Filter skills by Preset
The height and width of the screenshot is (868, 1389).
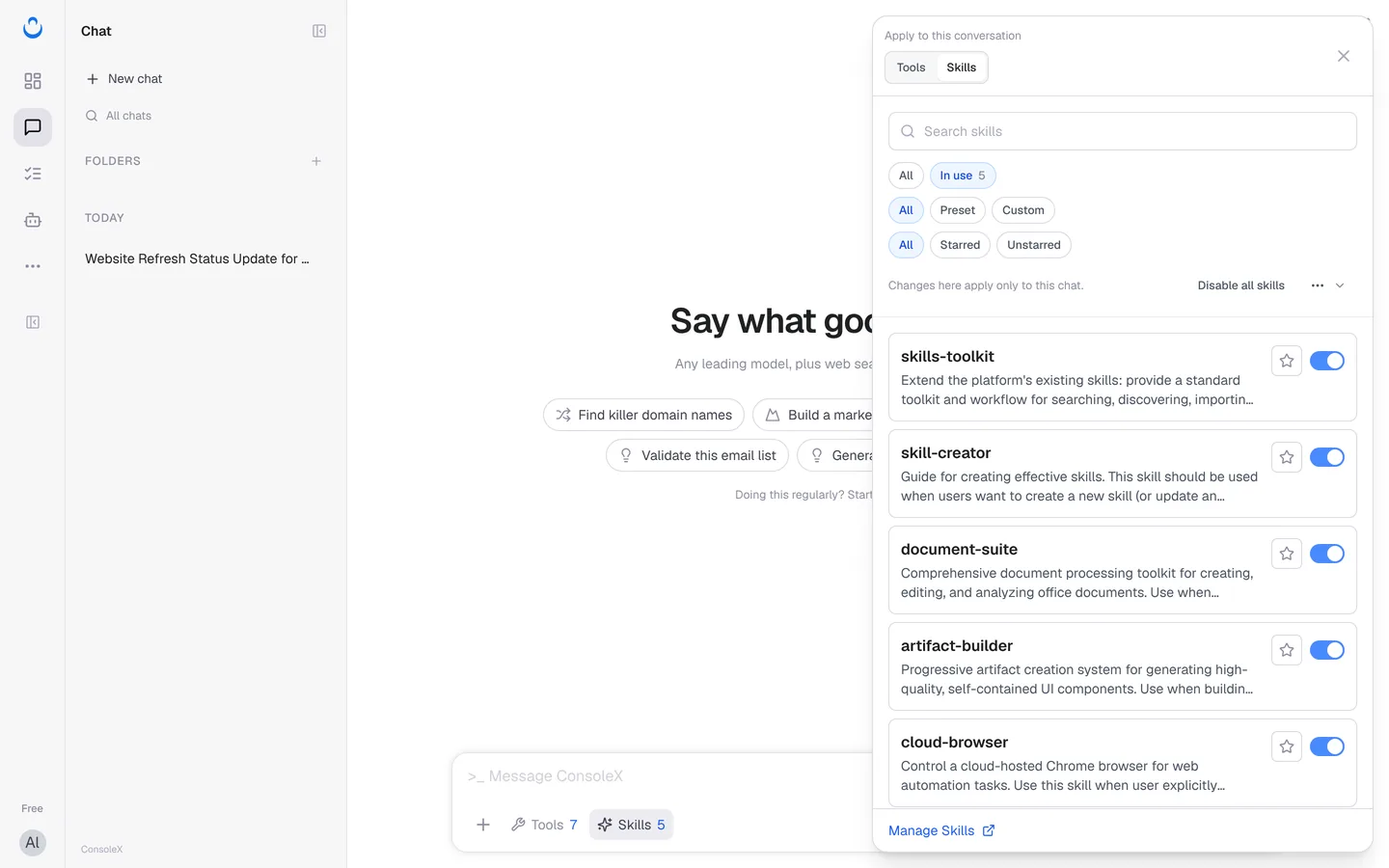pos(958,210)
